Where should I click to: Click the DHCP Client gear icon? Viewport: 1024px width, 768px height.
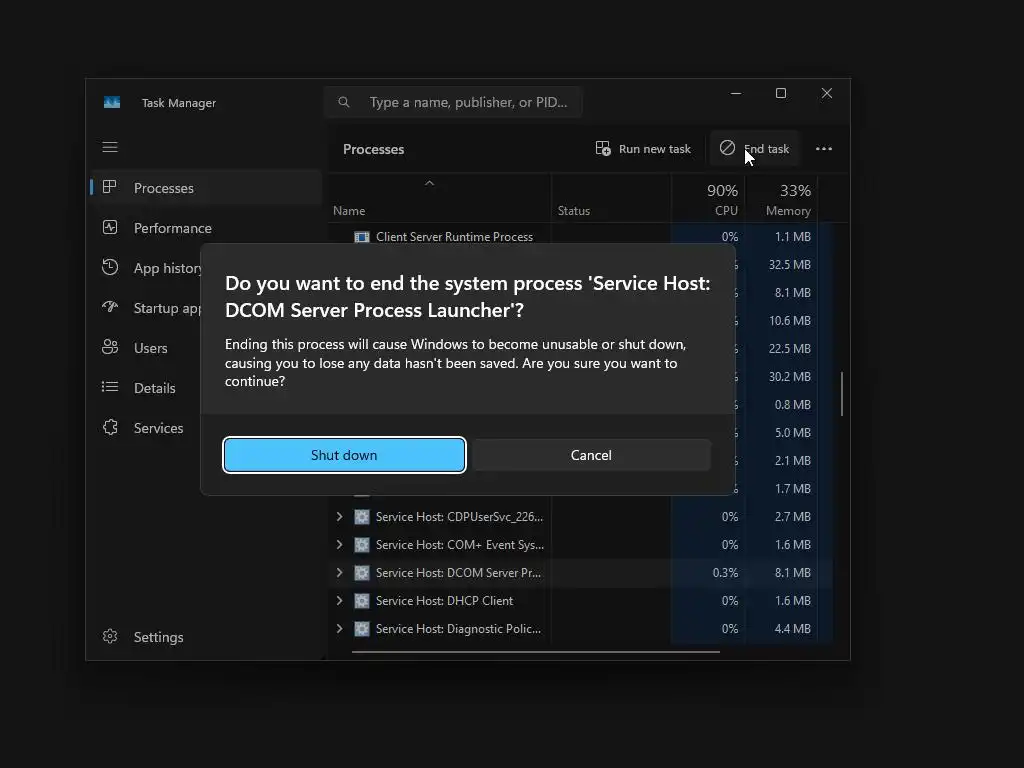click(362, 601)
